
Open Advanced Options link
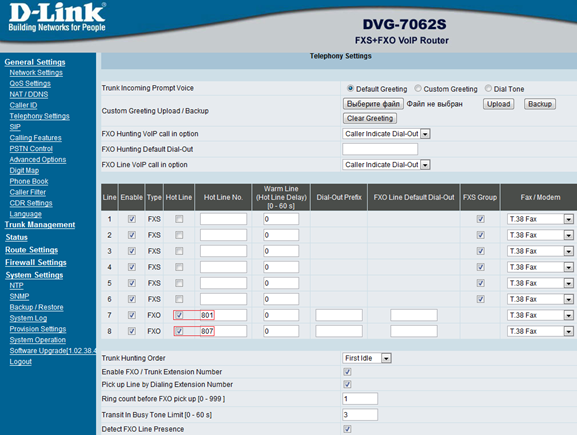[x=38, y=159]
